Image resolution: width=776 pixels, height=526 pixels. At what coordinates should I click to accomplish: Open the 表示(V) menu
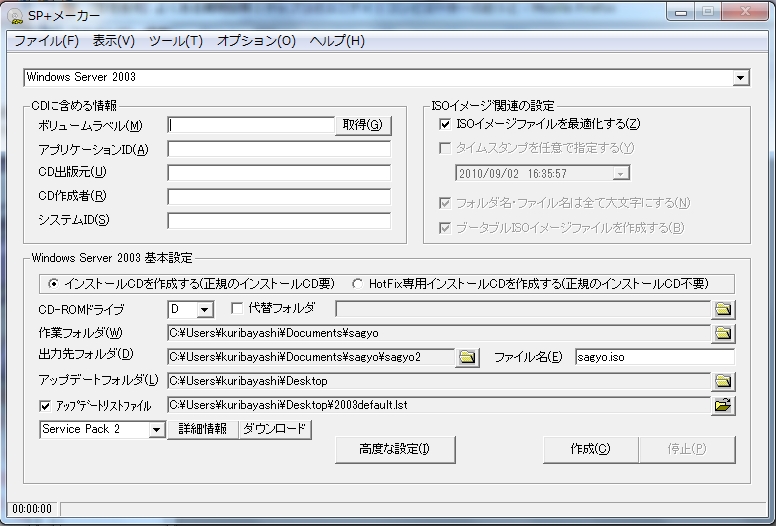pyautogui.click(x=114, y=41)
